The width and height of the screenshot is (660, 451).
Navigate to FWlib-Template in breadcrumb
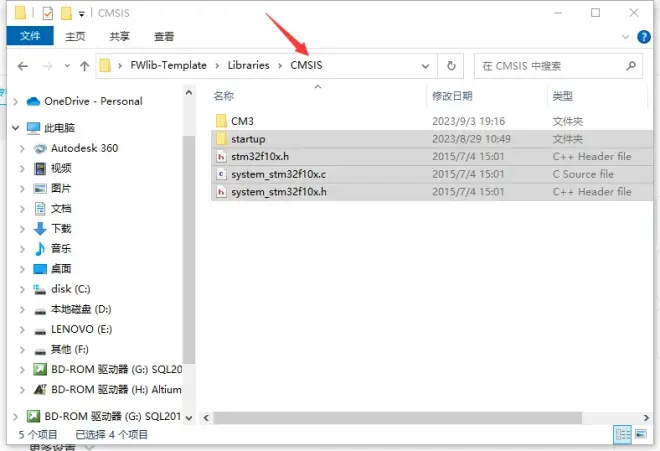tap(168, 65)
